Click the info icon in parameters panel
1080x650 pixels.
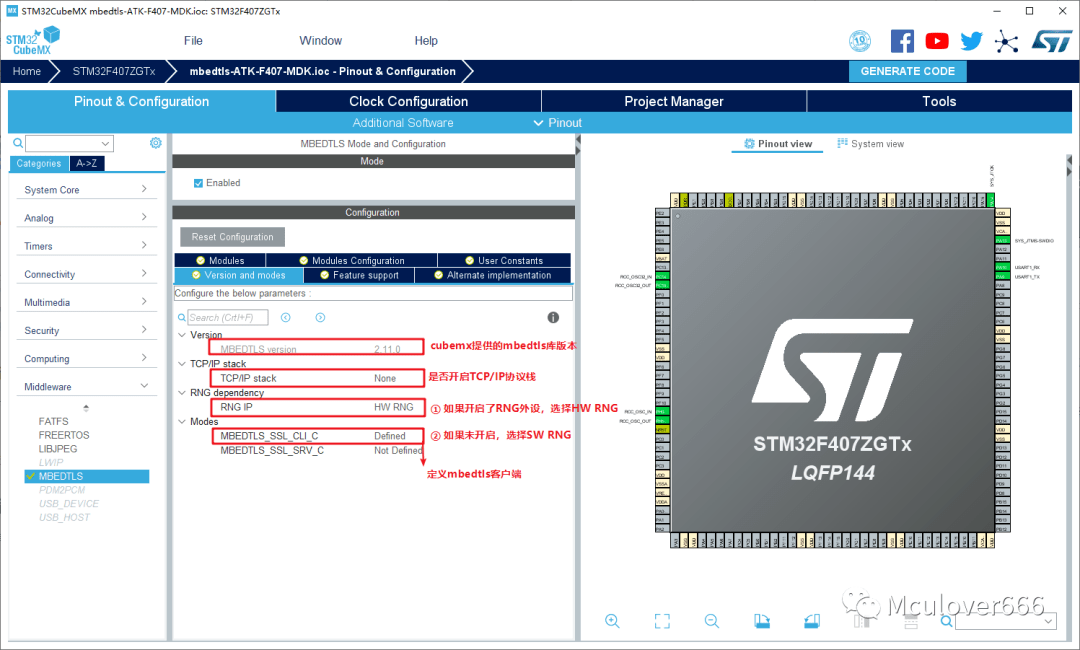pos(553,317)
